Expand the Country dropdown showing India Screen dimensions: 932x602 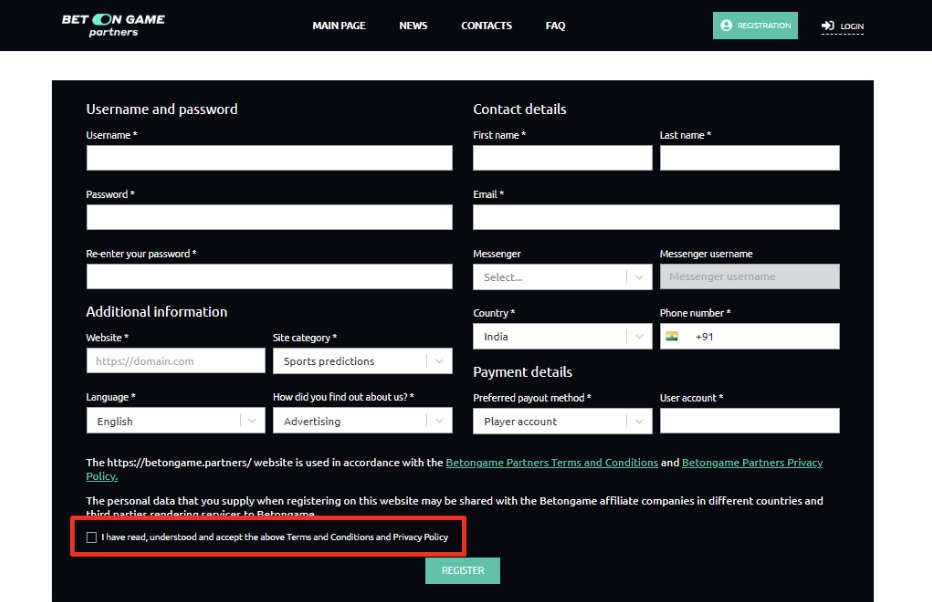[562, 337]
